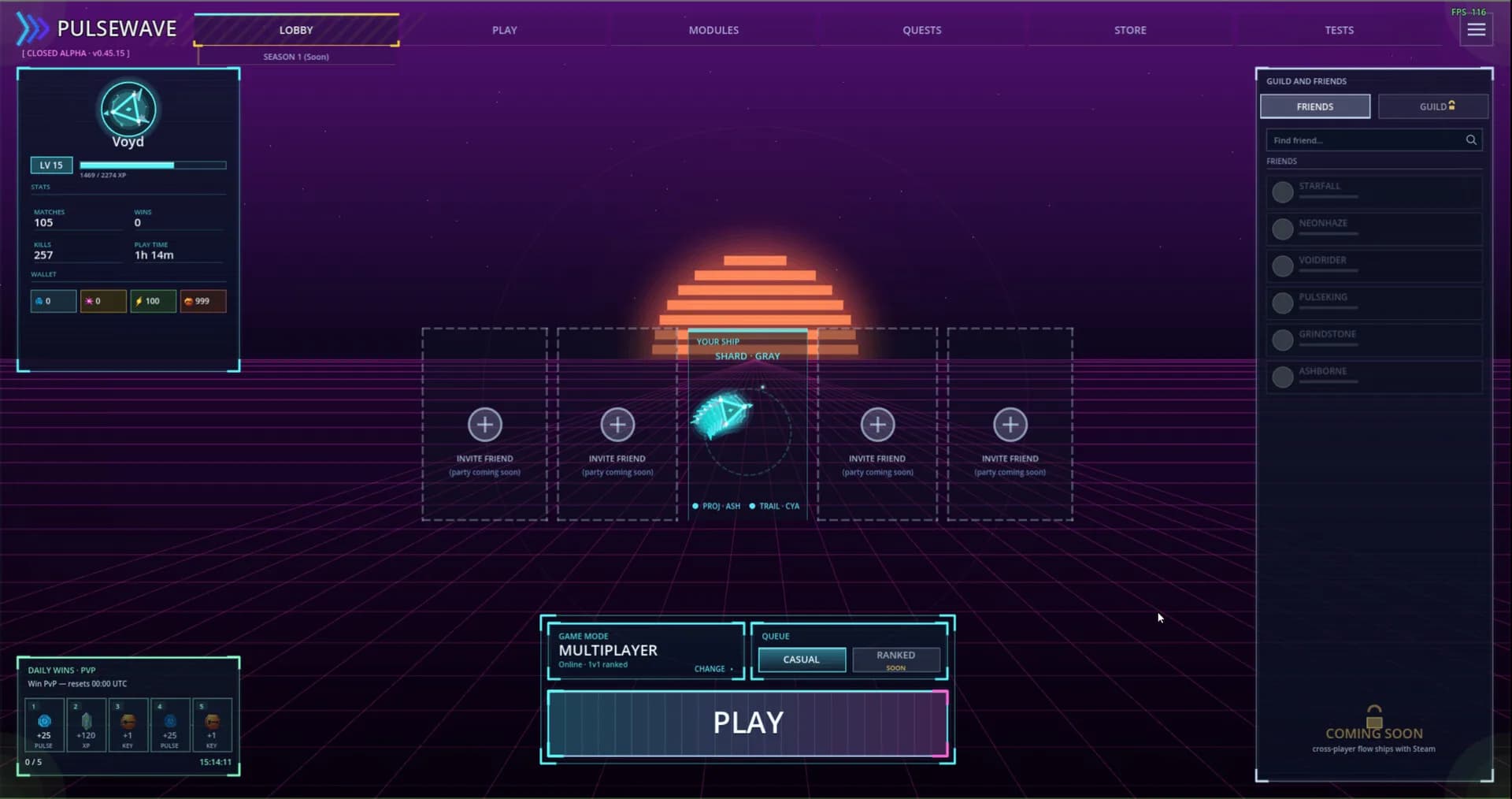This screenshot has height=799, width=1512.
Task: Select the Casual queue option
Action: [x=802, y=660]
